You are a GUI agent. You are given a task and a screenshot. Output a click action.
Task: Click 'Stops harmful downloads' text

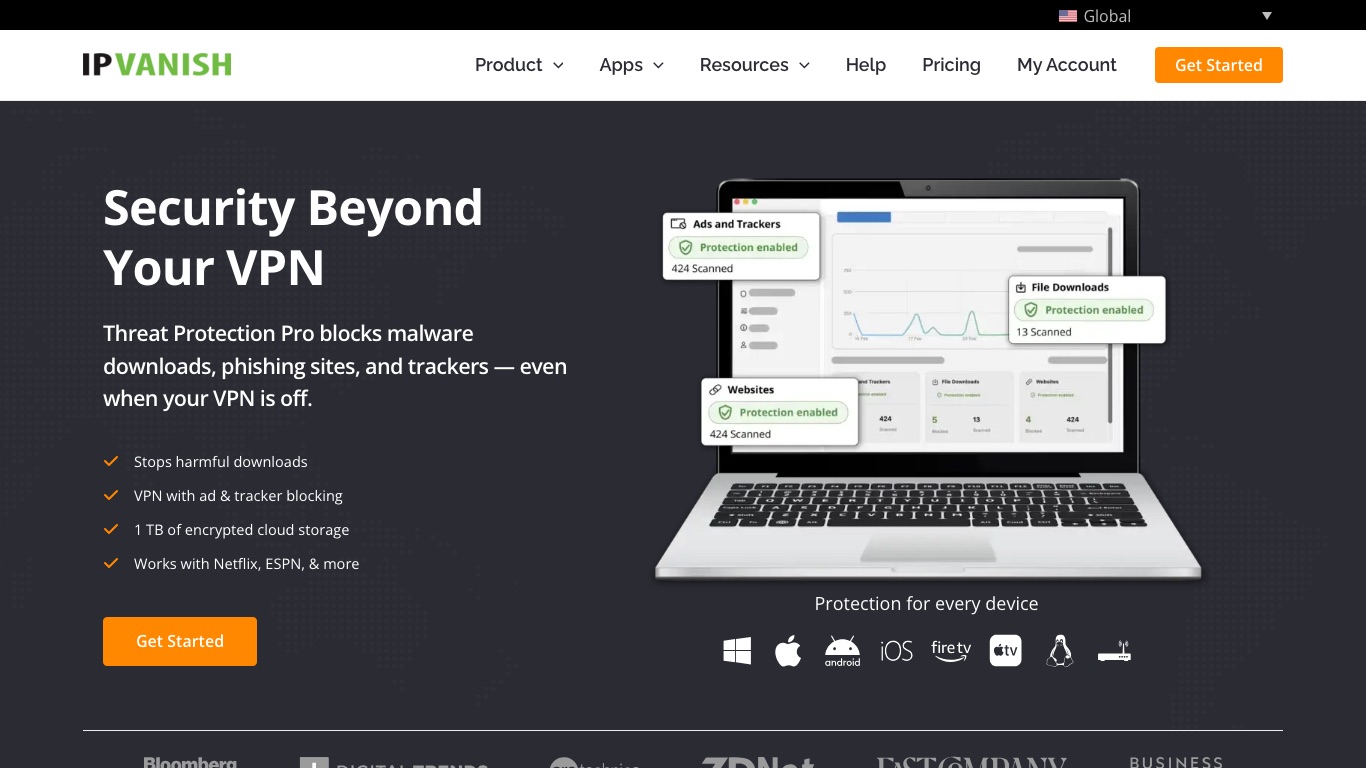coord(221,462)
